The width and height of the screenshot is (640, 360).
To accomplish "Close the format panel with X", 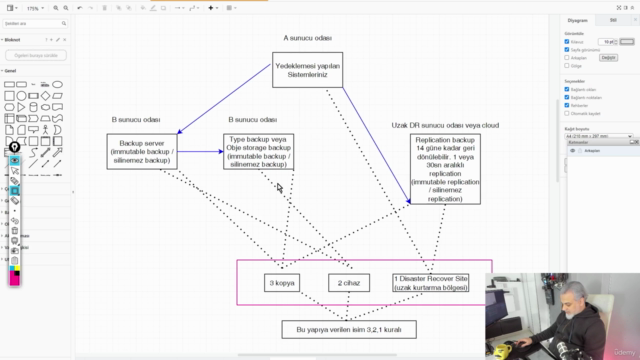I will click(x=635, y=20).
